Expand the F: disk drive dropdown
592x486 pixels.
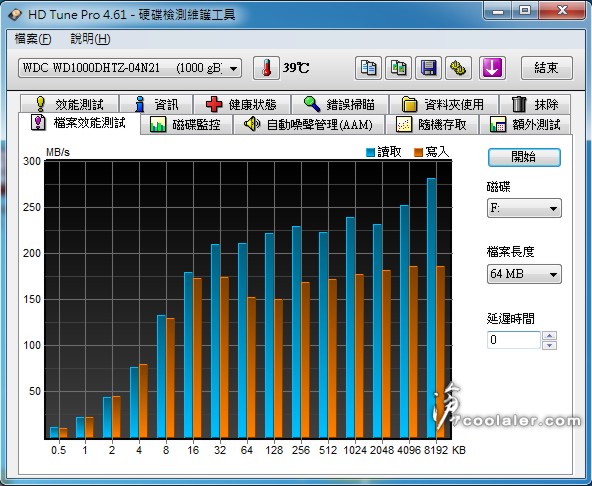tap(524, 208)
